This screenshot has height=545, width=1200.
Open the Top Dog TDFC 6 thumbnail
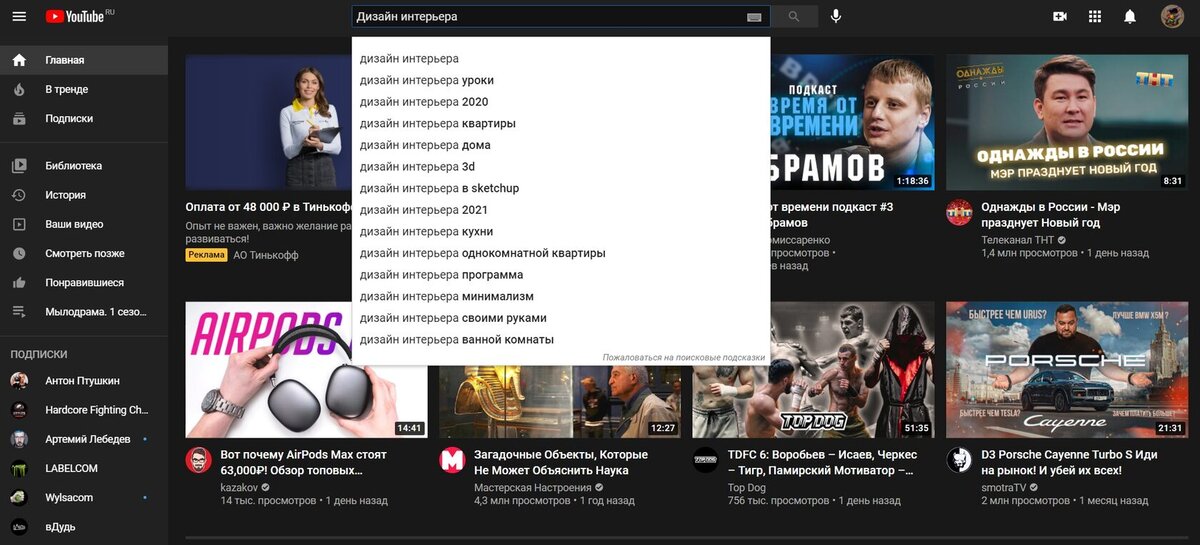pos(813,370)
